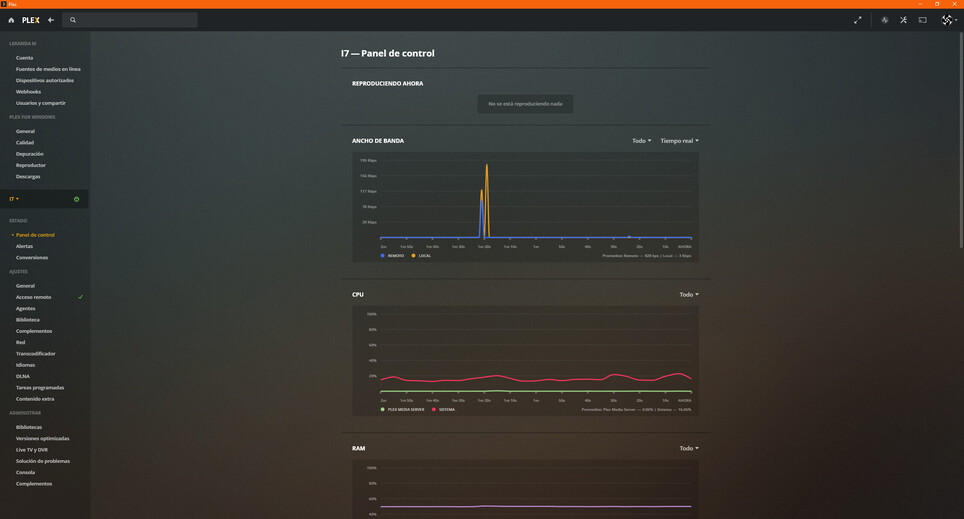Viewport: 964px width, 519px height.
Task: Open the Webhooks page
Action: [28, 92]
